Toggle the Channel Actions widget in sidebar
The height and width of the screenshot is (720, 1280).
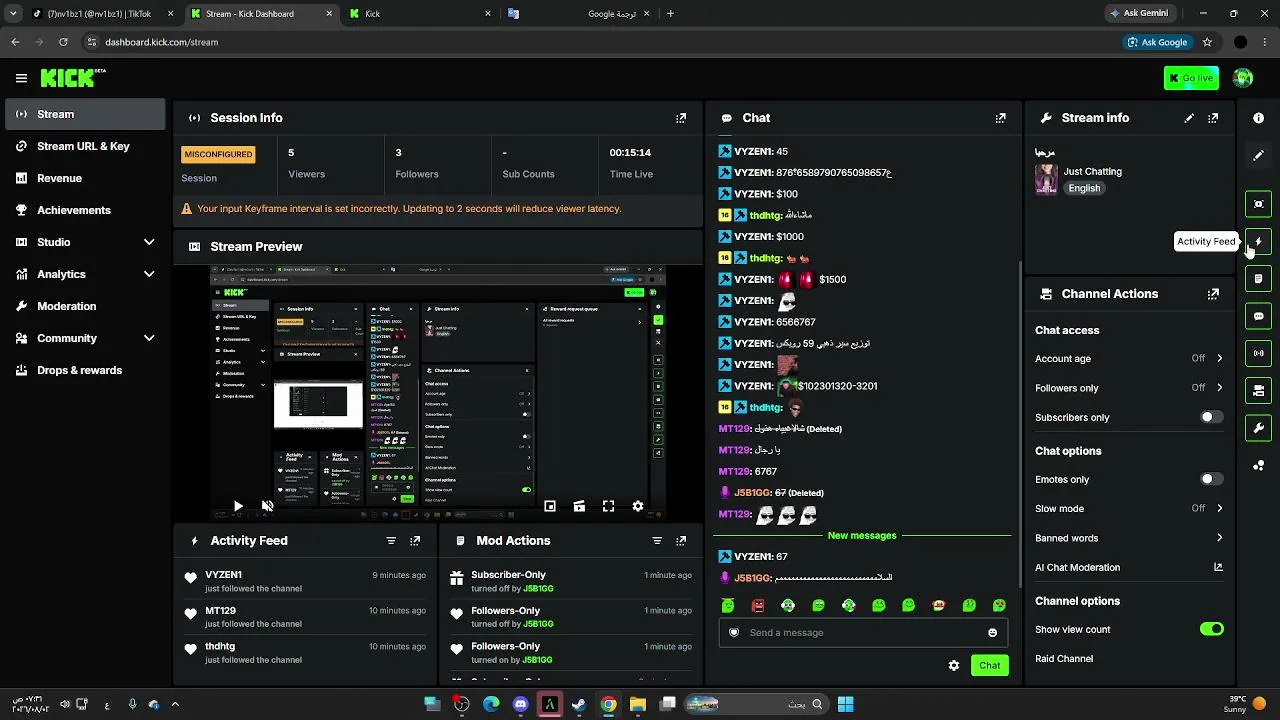pos(1258,390)
